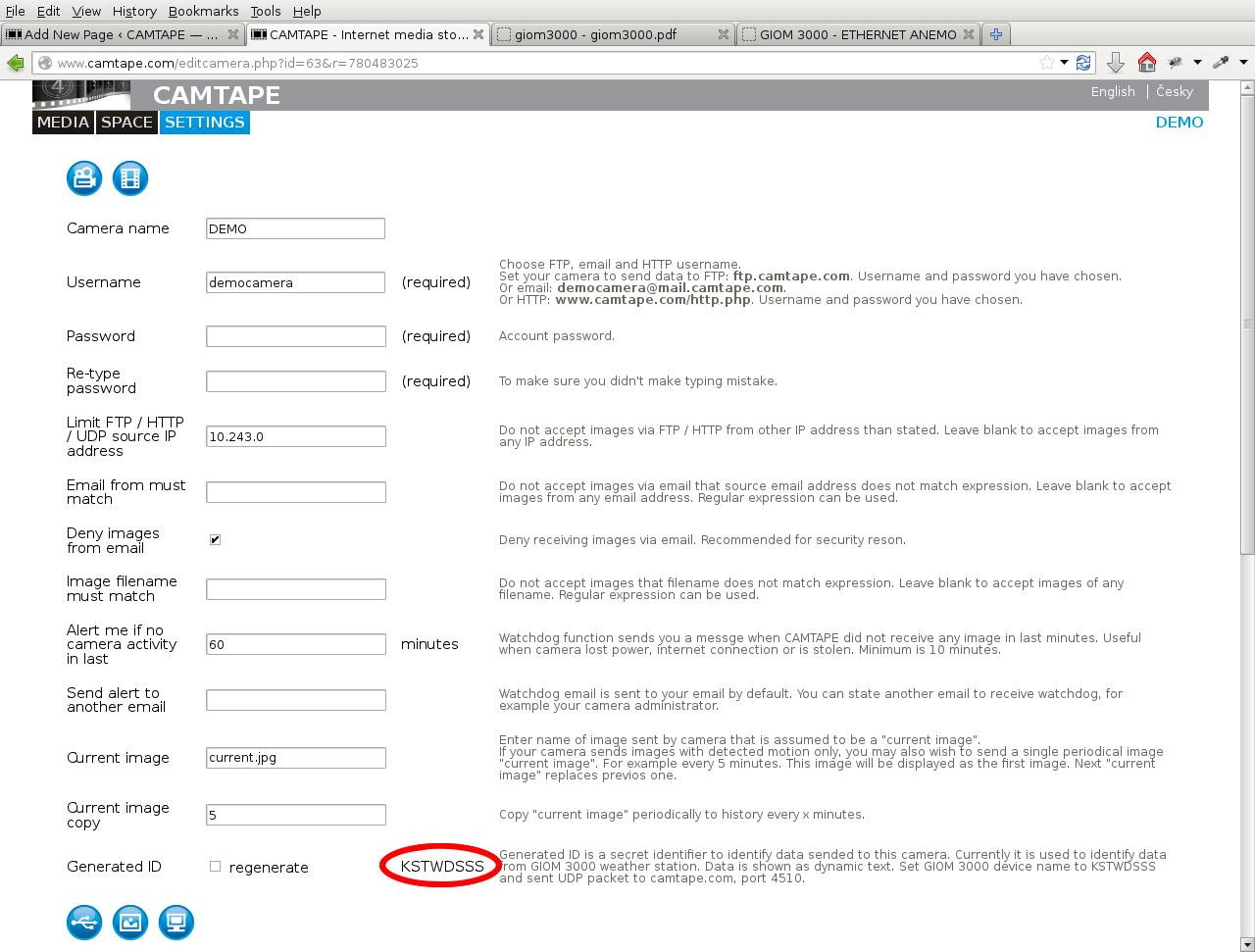
Task: Click the blue computer monitor round icon
Action: coord(176,923)
